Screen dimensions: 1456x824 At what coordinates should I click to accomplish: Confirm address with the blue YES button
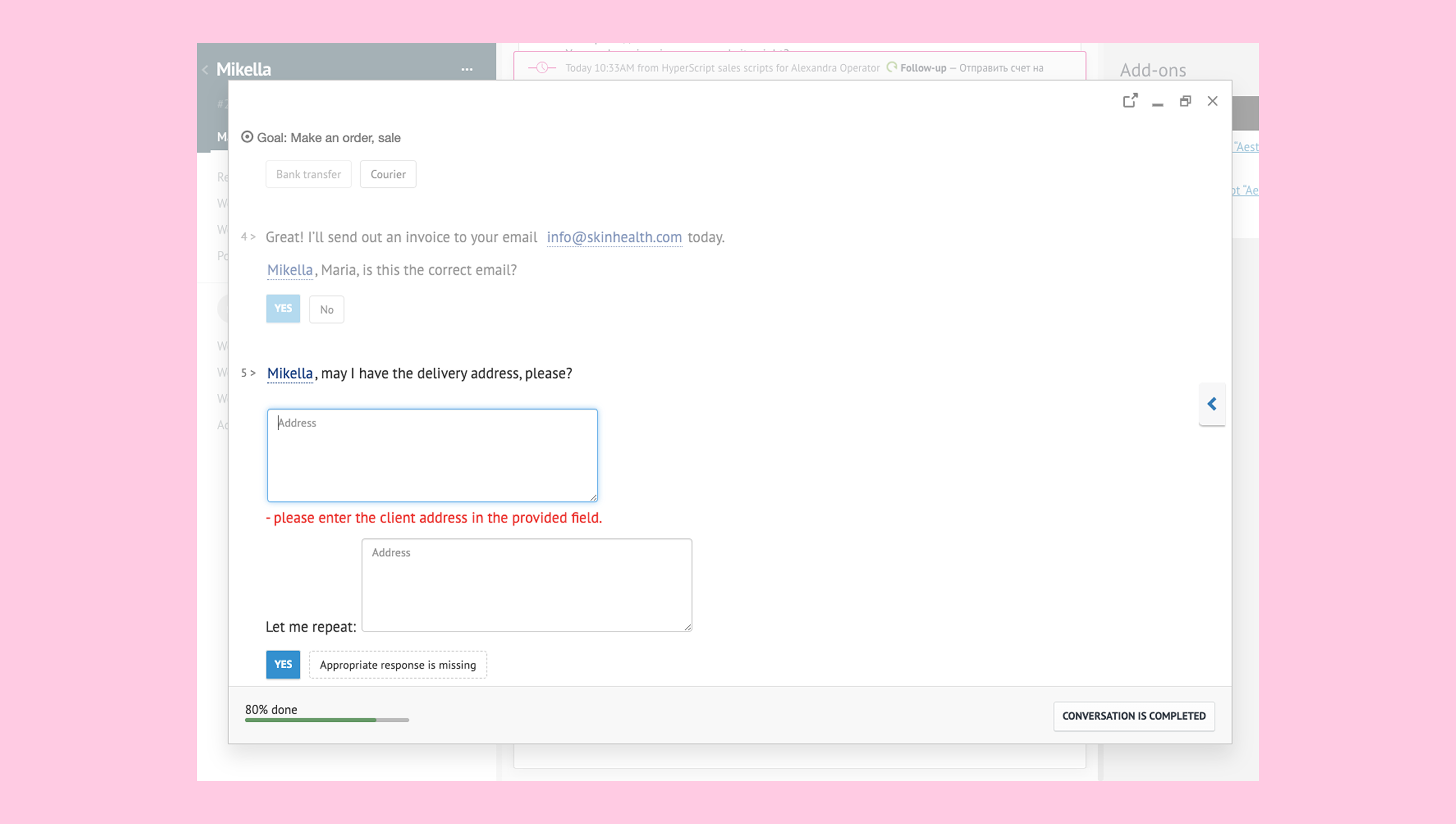click(x=283, y=665)
